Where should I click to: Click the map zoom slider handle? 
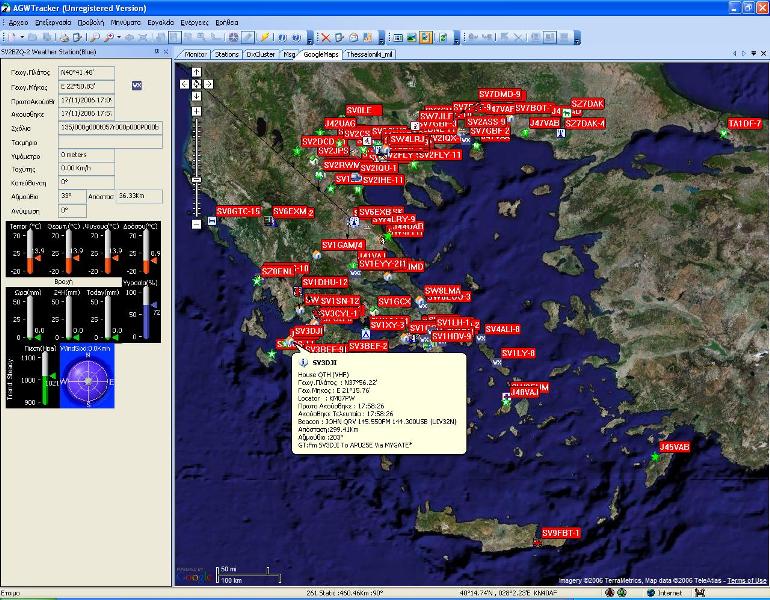tap(196, 180)
